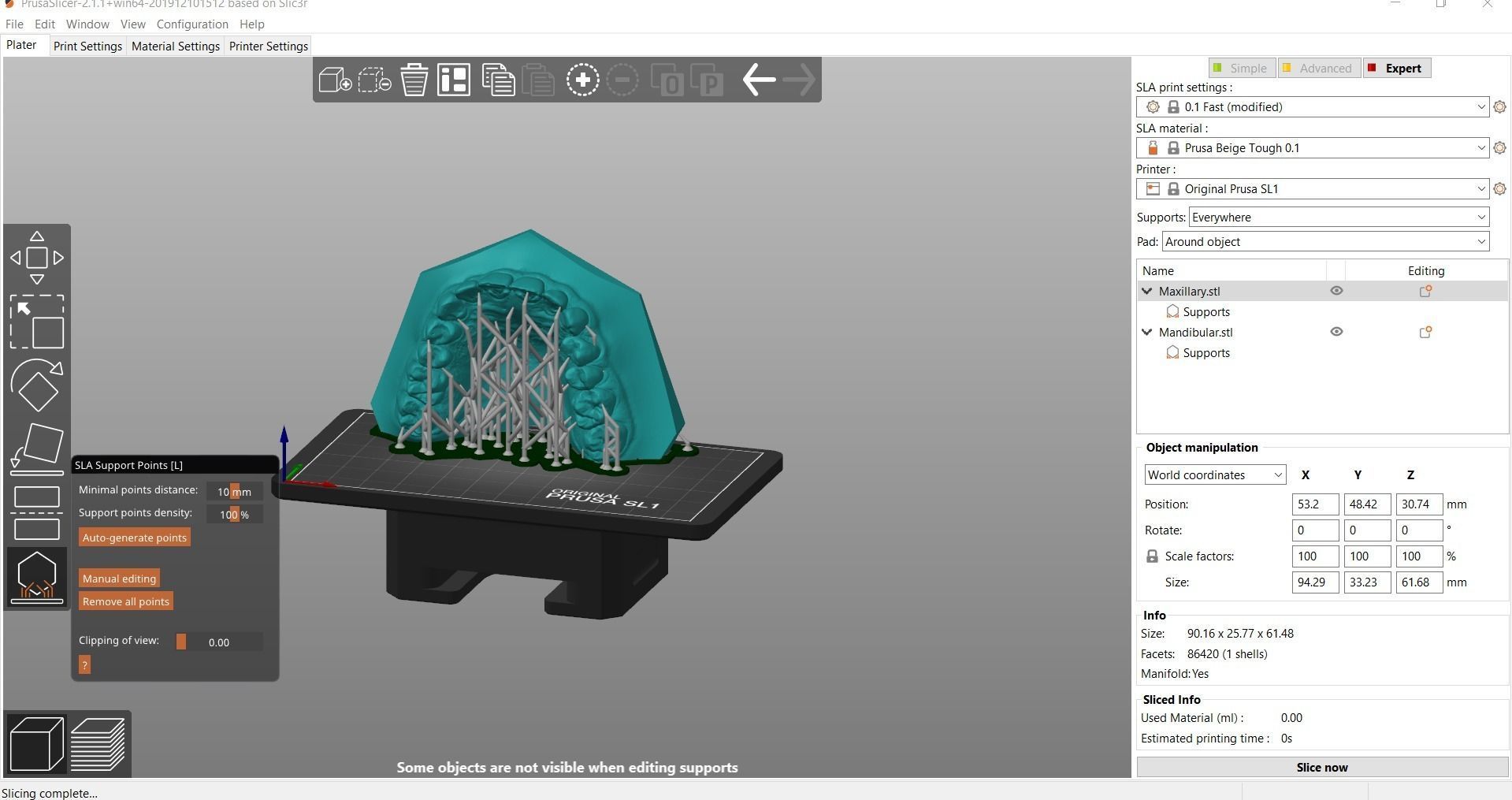
Task: Toggle Maxillary.stl visibility eye
Action: point(1336,291)
